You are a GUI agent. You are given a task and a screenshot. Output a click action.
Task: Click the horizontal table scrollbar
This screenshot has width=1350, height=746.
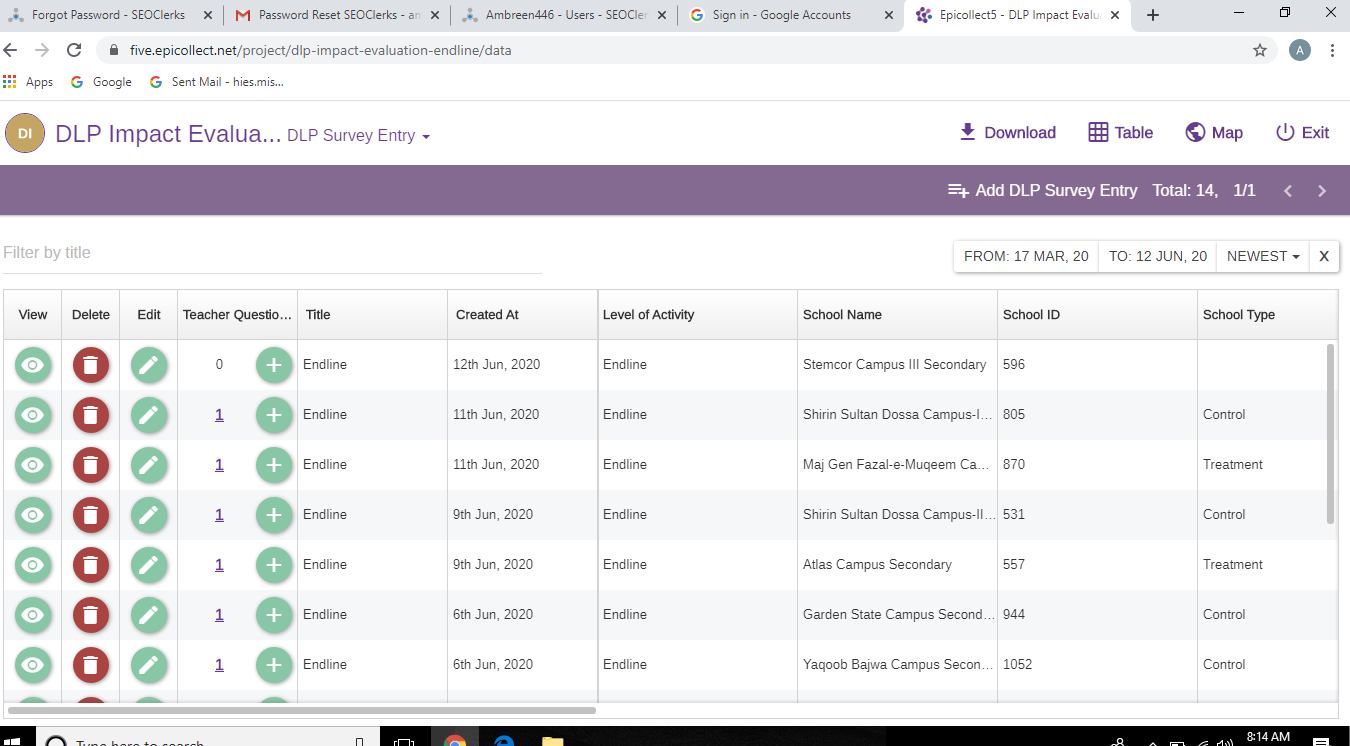(301, 711)
